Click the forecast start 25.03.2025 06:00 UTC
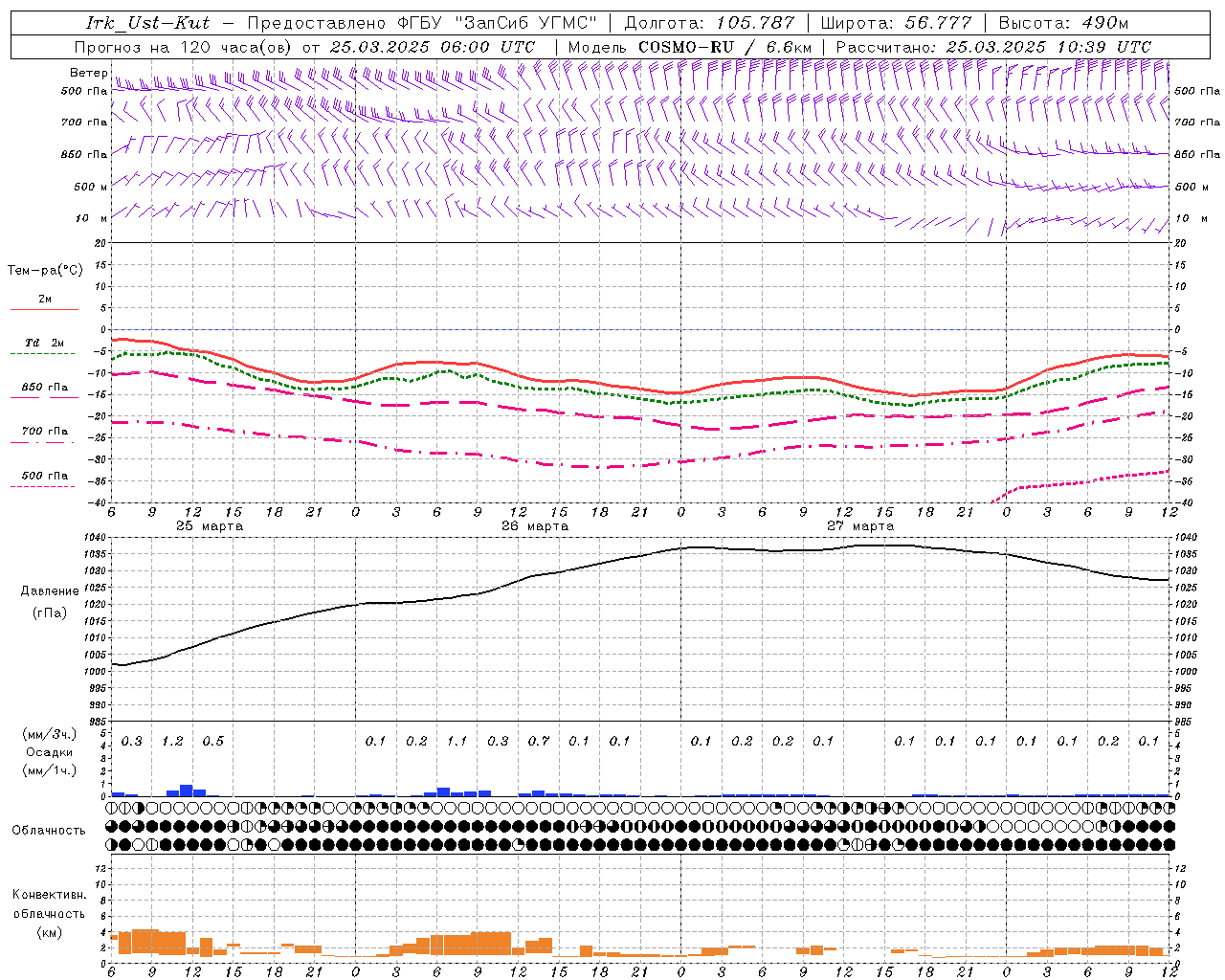1225x980 pixels. click(433, 47)
